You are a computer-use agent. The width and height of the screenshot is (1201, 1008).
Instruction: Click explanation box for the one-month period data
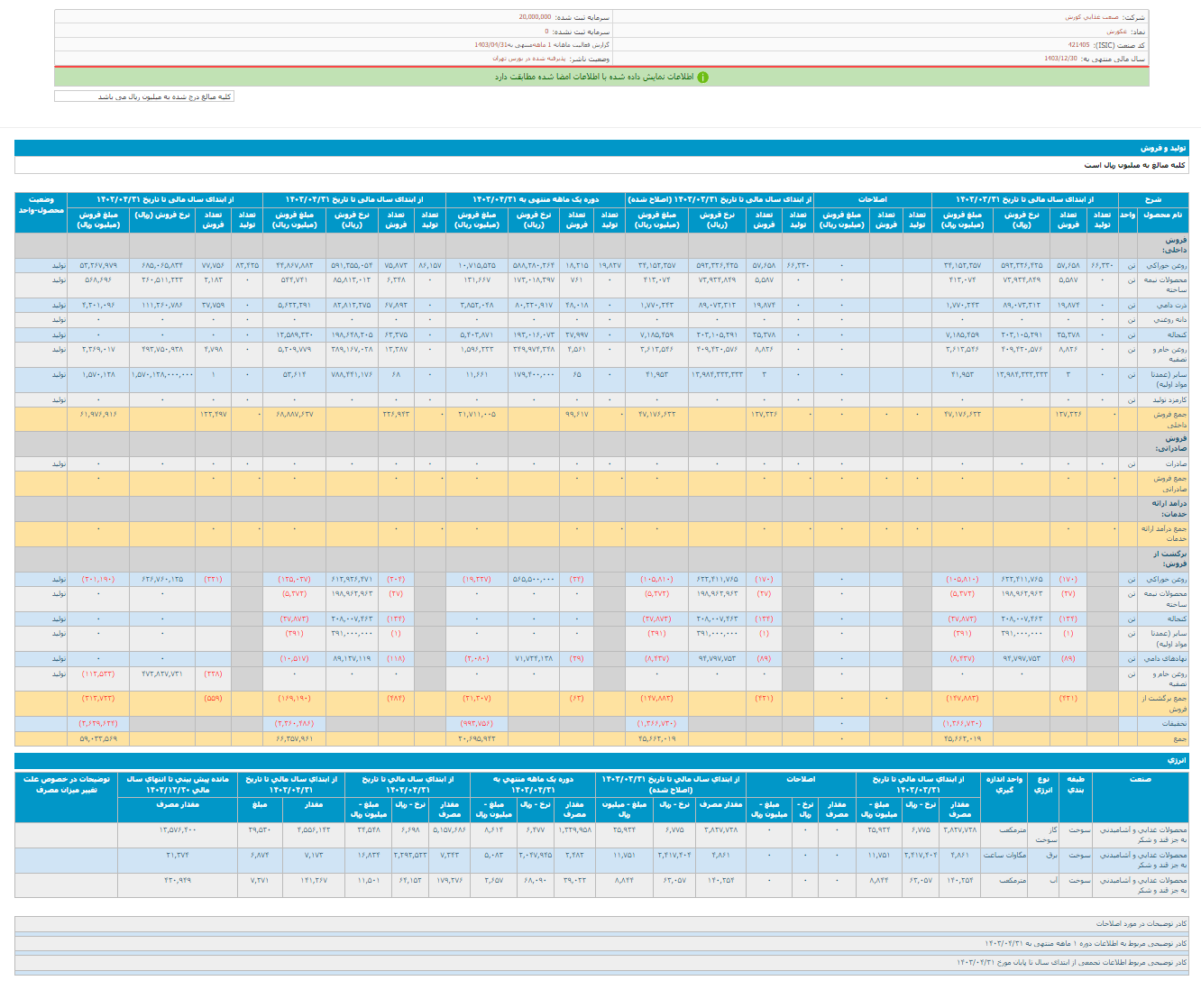601,943
